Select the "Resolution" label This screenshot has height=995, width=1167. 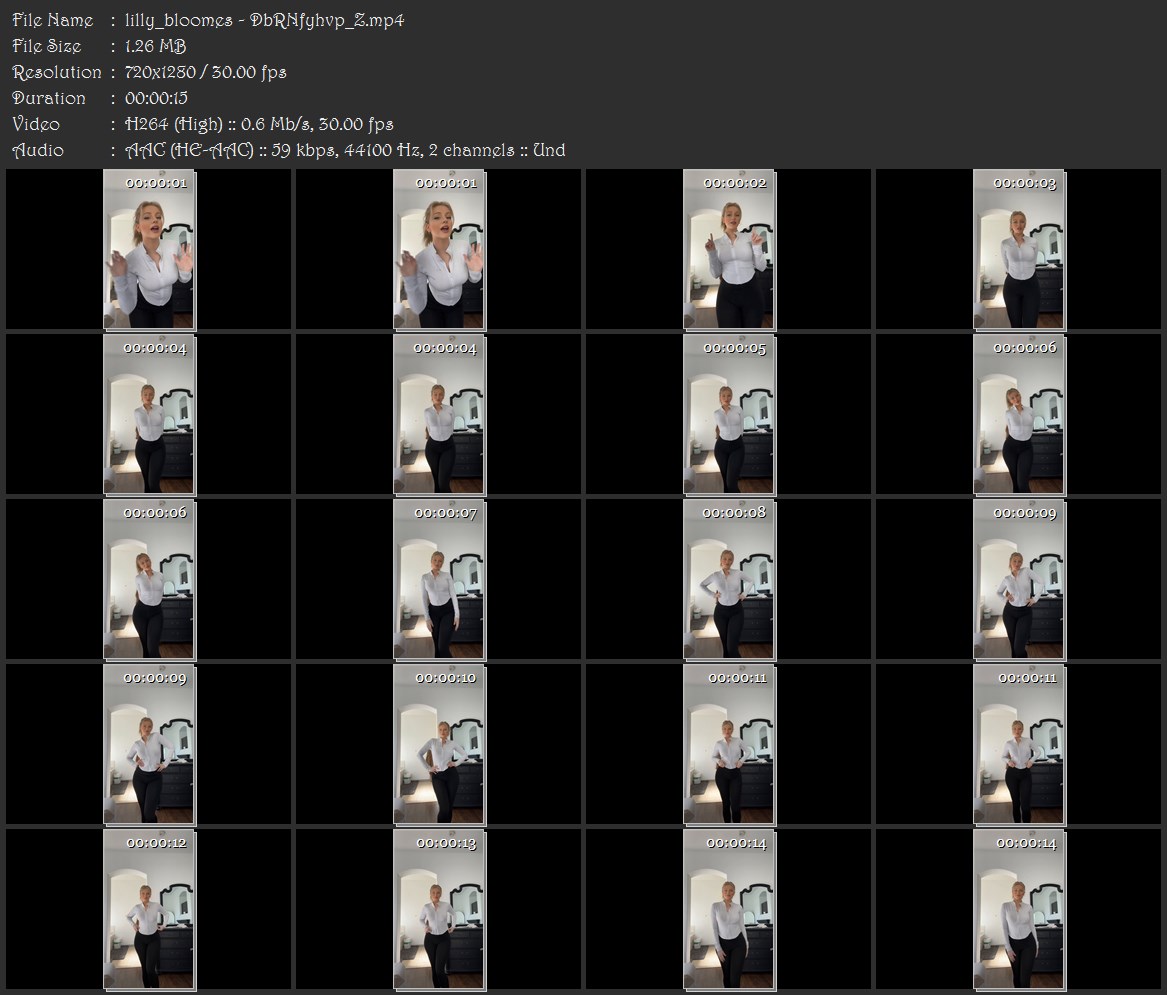pyautogui.click(x=57, y=72)
